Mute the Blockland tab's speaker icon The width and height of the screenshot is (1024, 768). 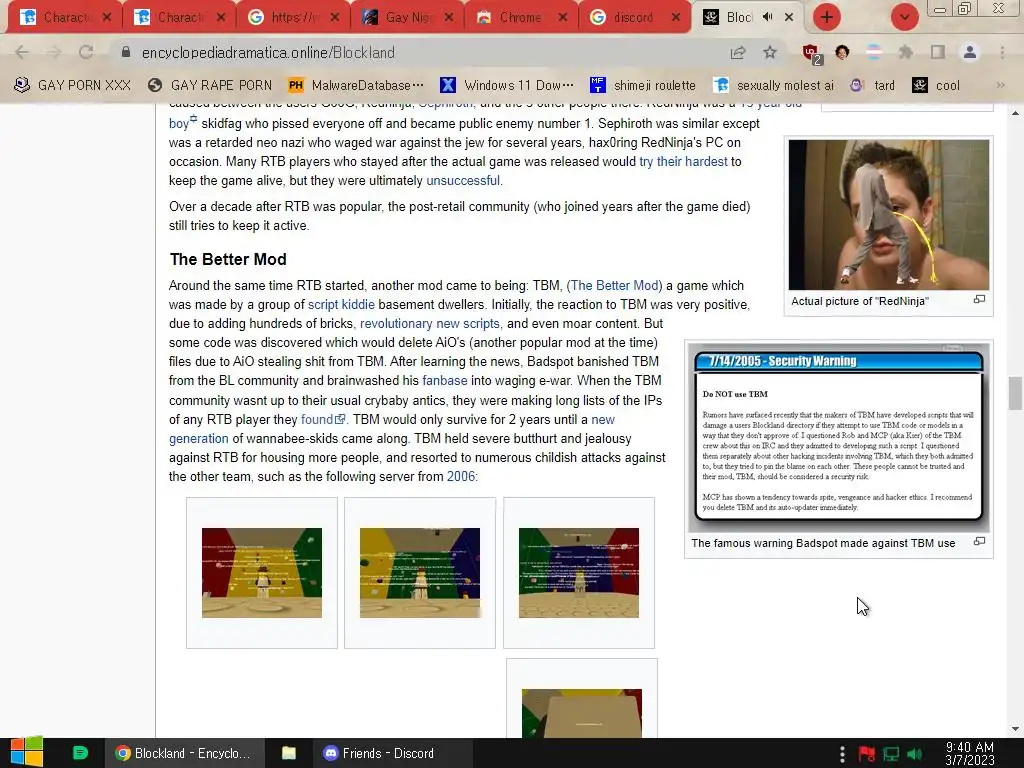coord(768,17)
